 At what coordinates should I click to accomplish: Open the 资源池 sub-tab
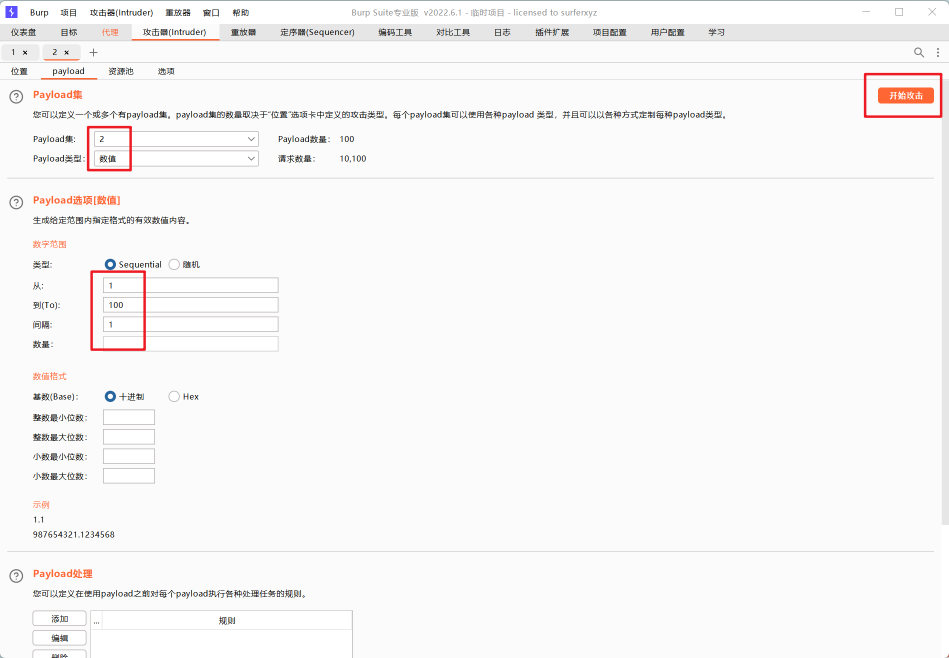point(121,71)
